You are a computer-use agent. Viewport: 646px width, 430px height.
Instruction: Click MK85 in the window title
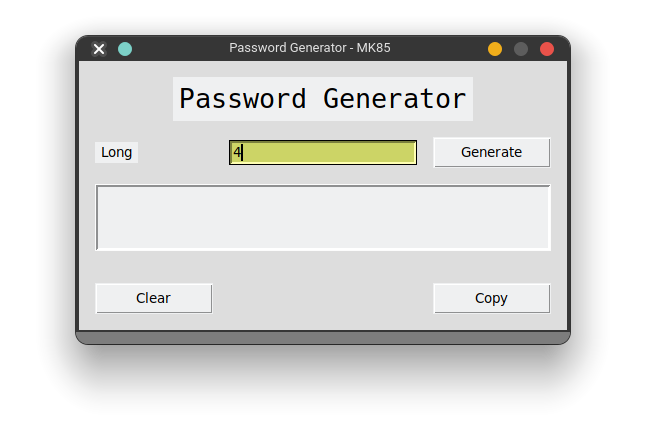click(x=374, y=48)
